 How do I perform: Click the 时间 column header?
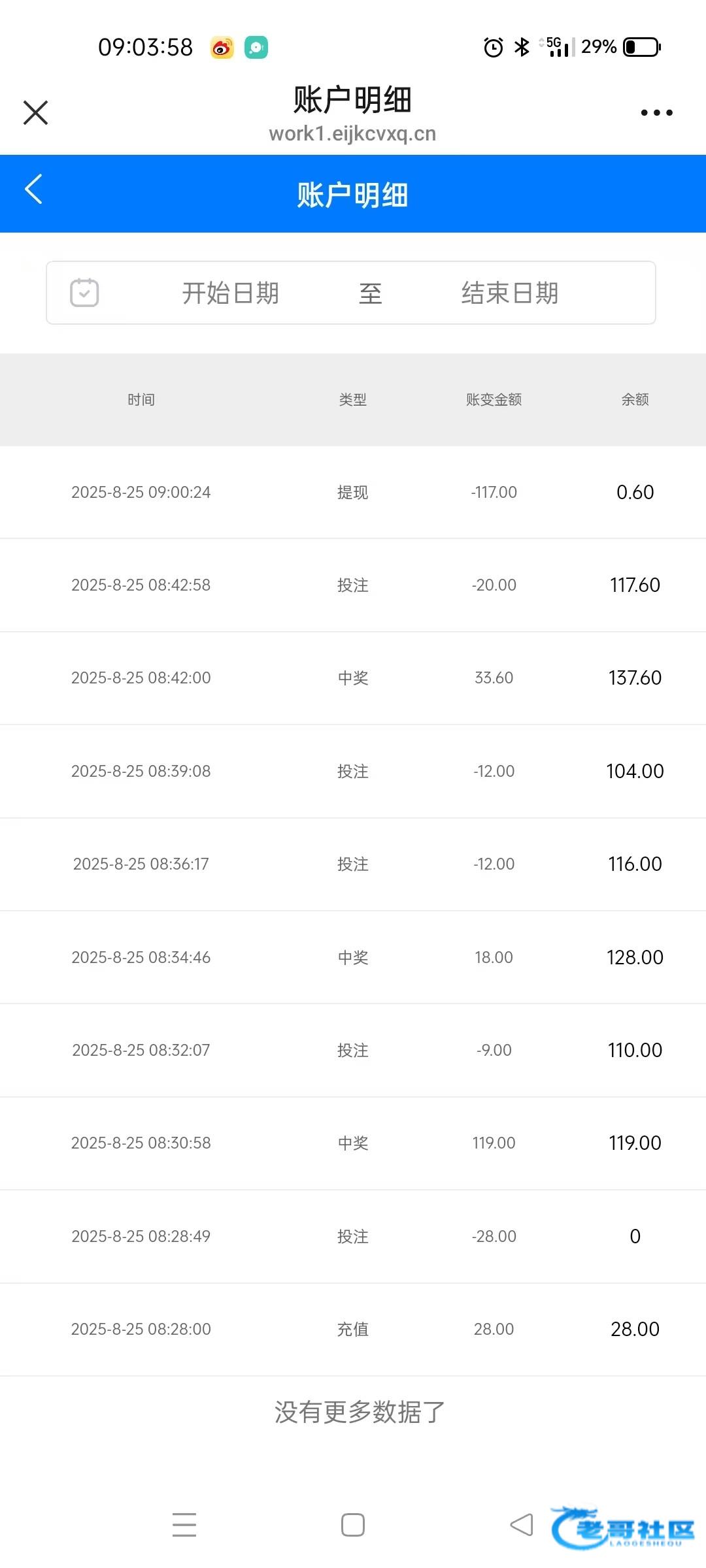click(x=141, y=400)
